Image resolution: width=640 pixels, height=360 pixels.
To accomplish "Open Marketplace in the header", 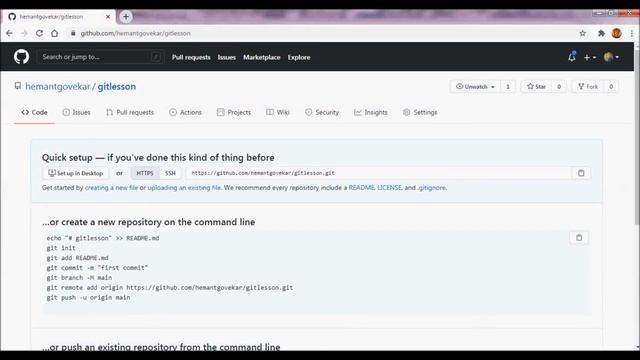I will click(x=262, y=58).
